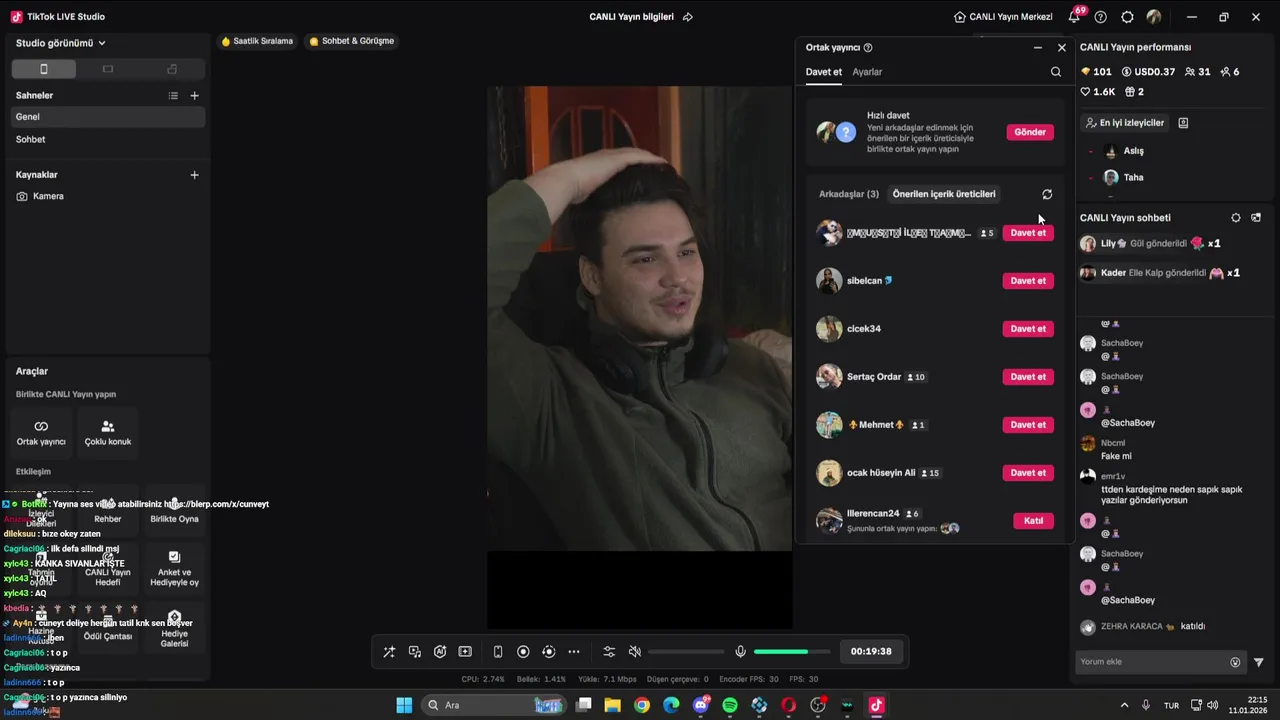
Task: Open the chat filter funnel icon
Action: 1259,662
